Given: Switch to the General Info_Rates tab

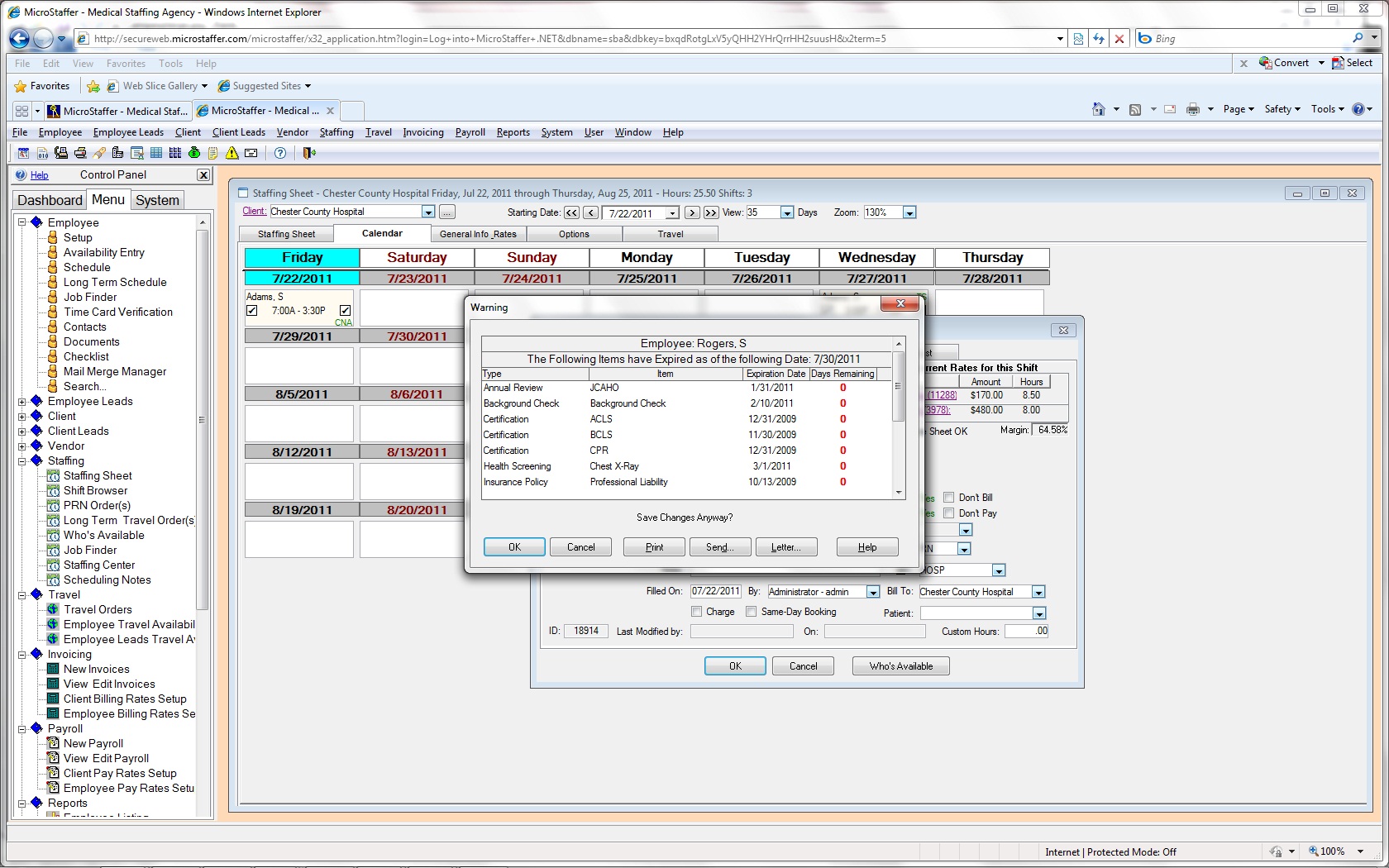Looking at the screenshot, I should point(478,234).
